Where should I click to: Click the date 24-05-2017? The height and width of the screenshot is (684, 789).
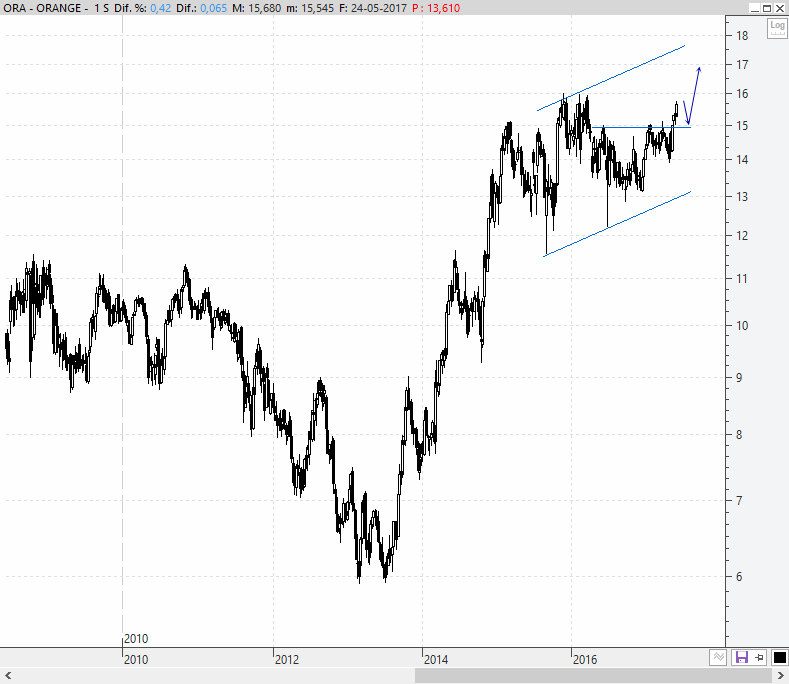click(377, 8)
